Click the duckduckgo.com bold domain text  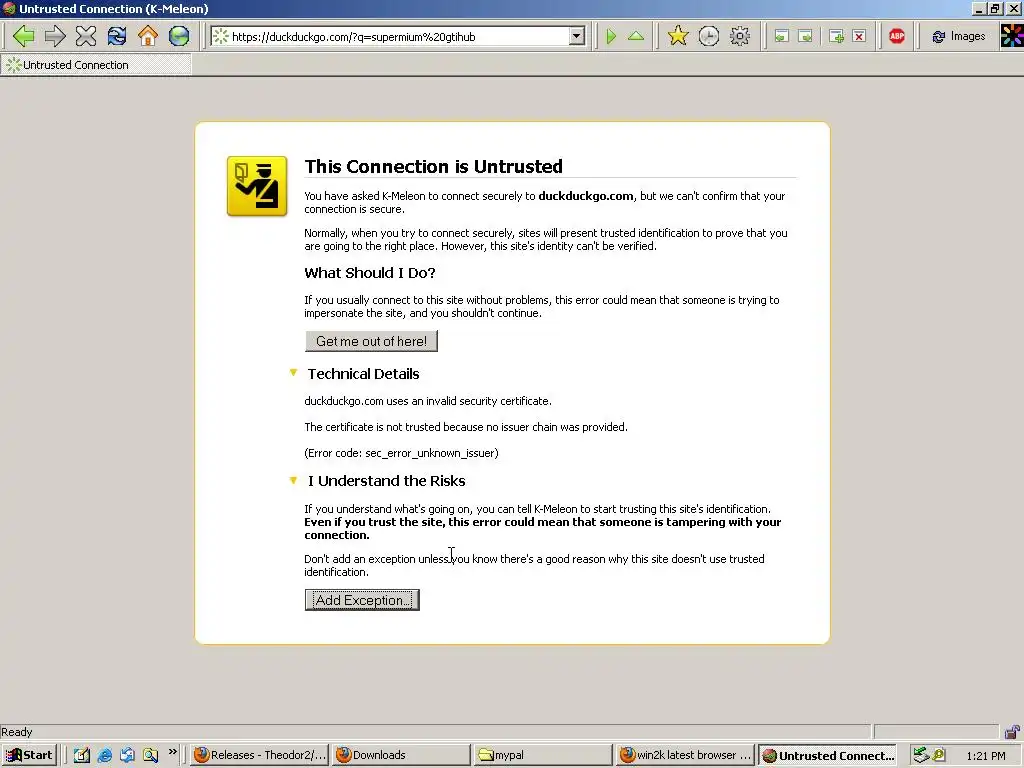[x=585, y=196]
